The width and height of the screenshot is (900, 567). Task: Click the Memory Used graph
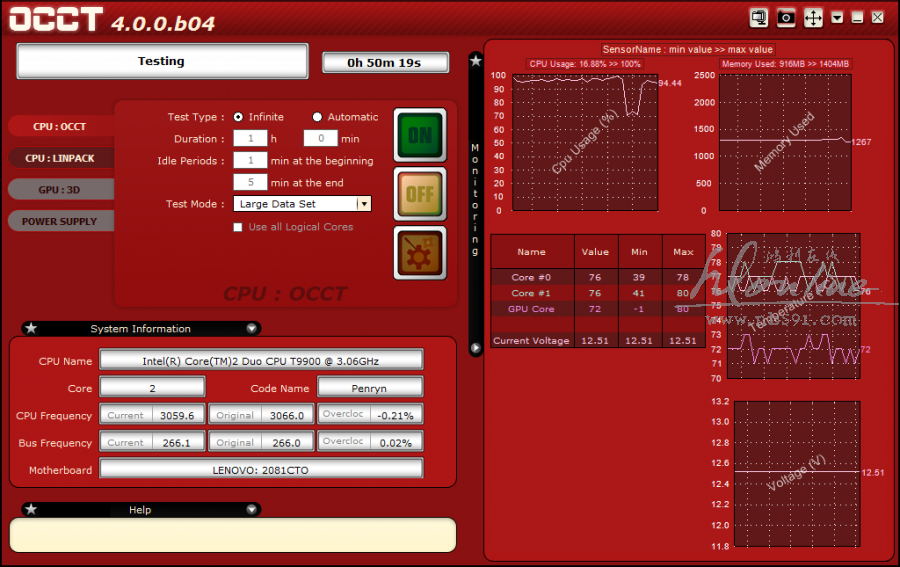pyautogui.click(x=785, y=142)
